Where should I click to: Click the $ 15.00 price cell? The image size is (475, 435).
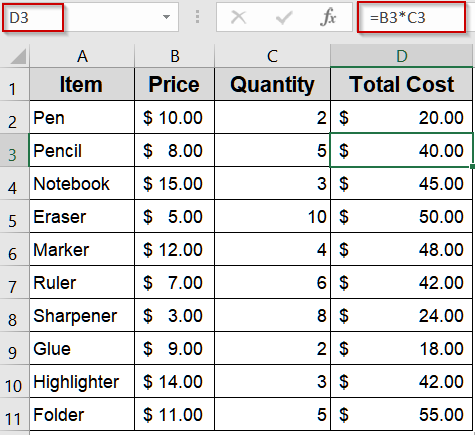pyautogui.click(x=175, y=183)
